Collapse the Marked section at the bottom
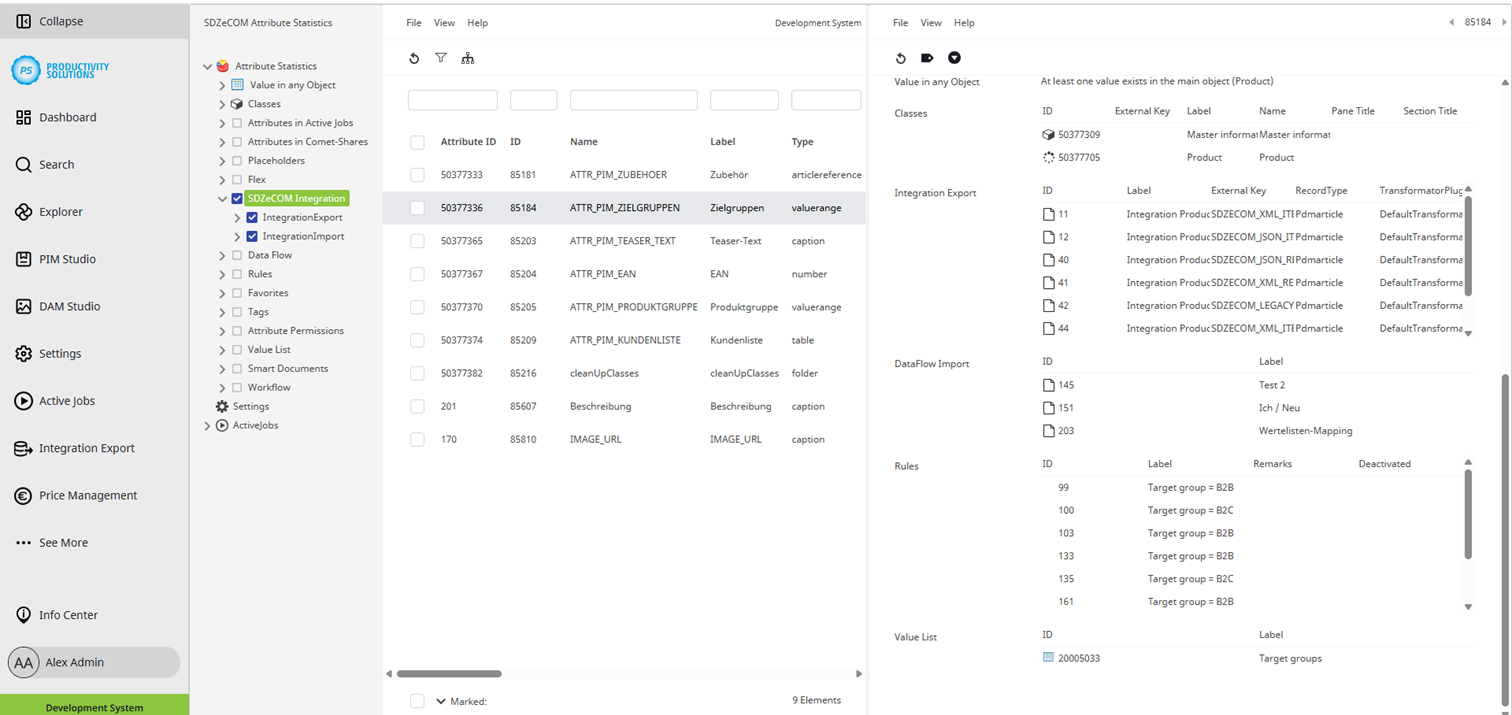Image resolution: width=1512 pixels, height=715 pixels. (x=440, y=701)
